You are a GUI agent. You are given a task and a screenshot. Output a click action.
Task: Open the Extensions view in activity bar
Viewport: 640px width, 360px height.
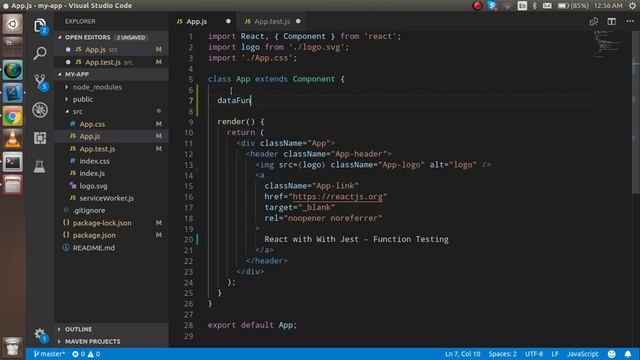(40, 138)
